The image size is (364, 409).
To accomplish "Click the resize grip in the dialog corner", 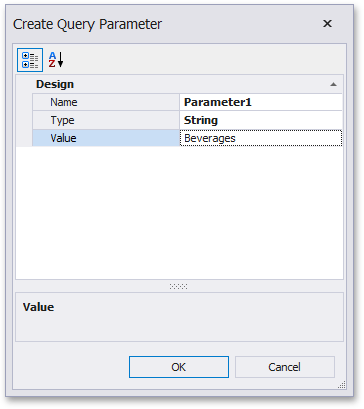I will click(x=342, y=385).
